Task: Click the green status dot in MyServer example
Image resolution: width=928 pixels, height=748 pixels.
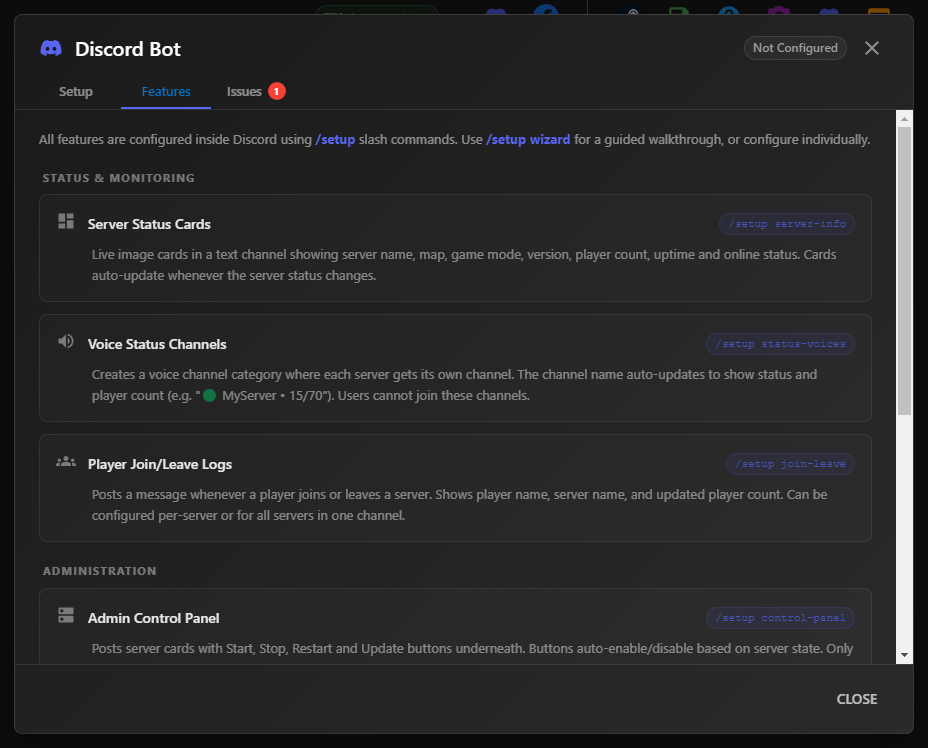Action: 210,395
